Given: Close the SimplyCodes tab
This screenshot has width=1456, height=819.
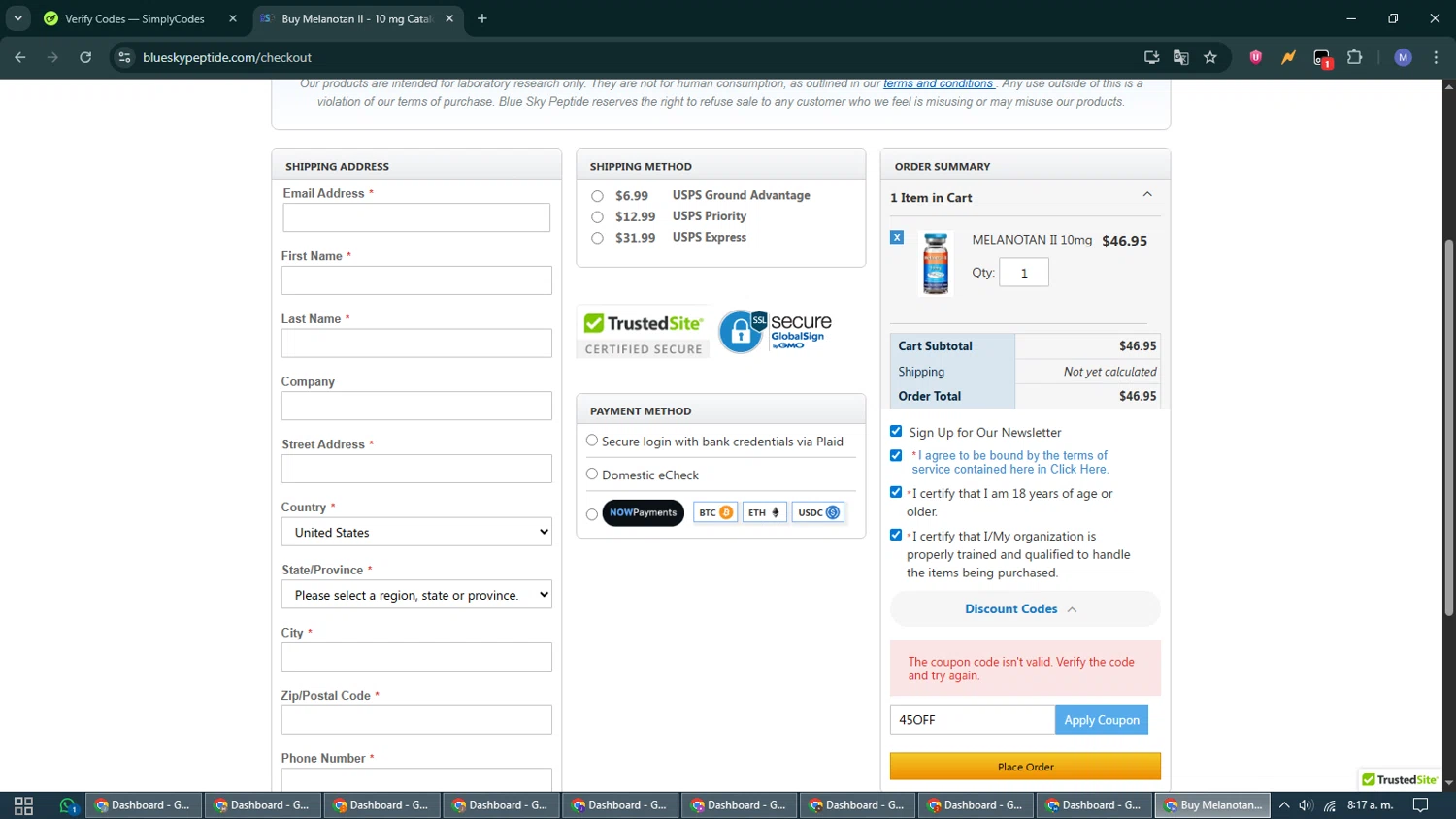Looking at the screenshot, I should click(x=233, y=18).
